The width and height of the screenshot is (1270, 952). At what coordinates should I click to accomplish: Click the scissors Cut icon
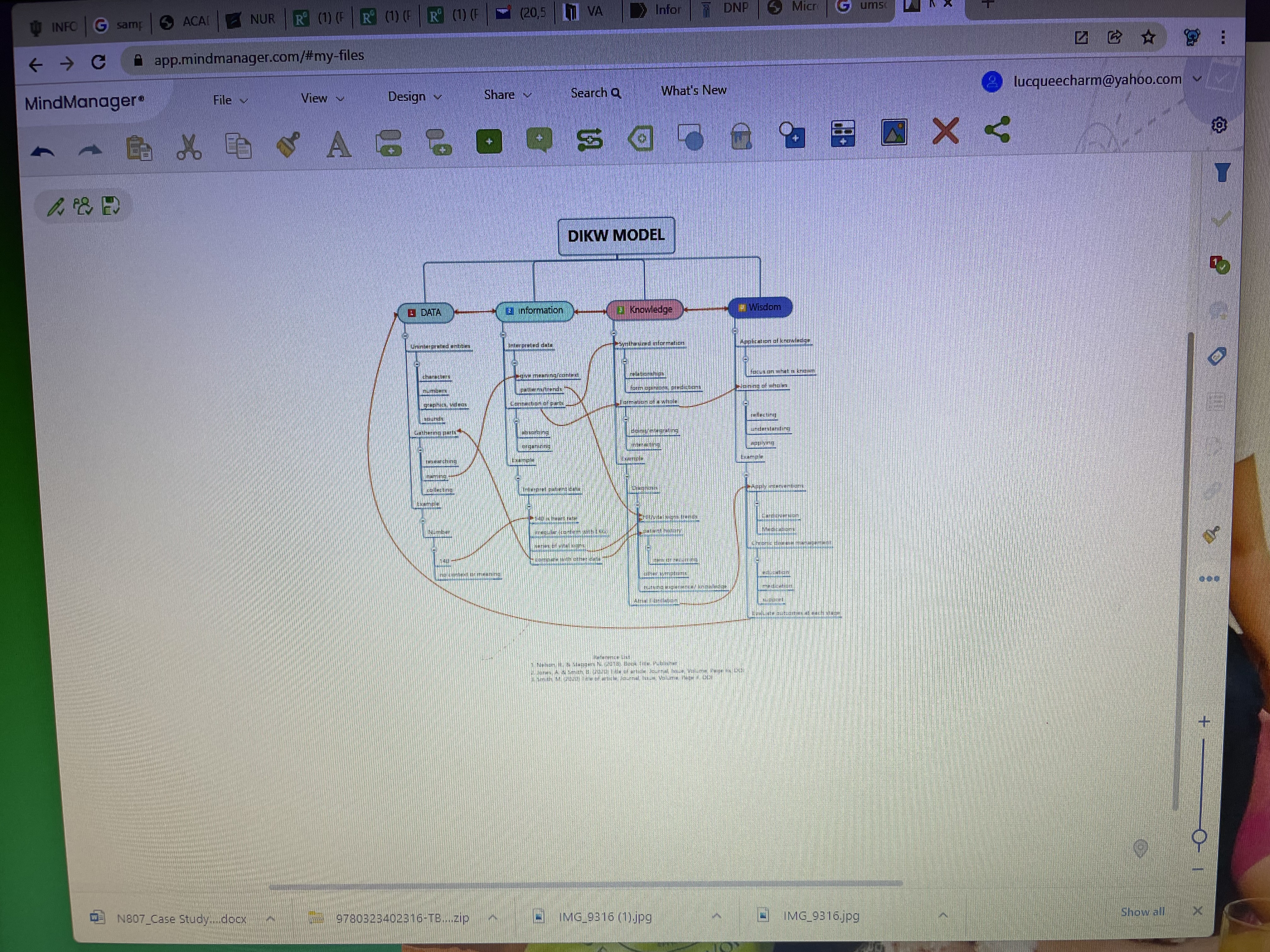[x=188, y=147]
